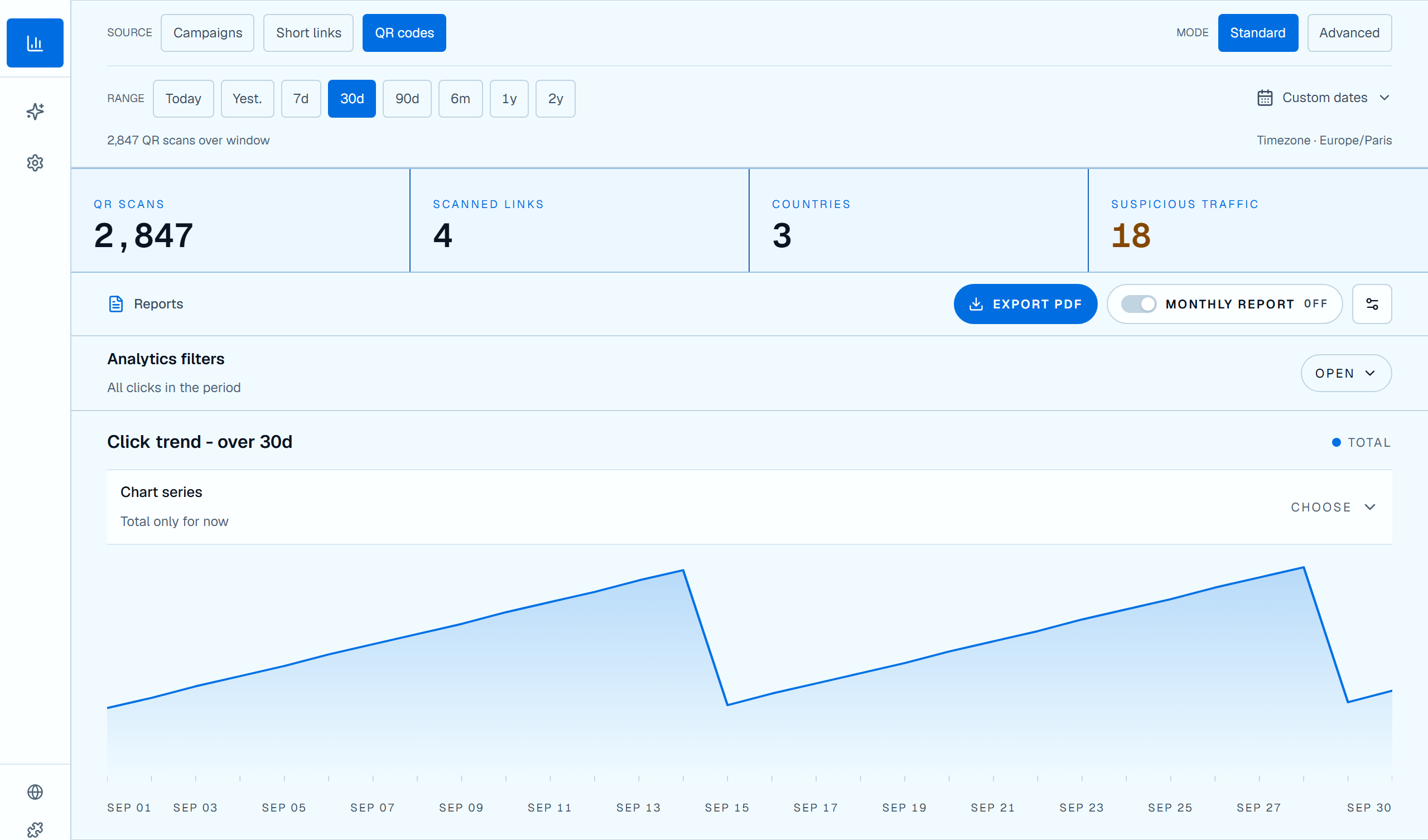Switch source to Short links
Viewport: 1428px width, 840px height.
pyautogui.click(x=308, y=33)
